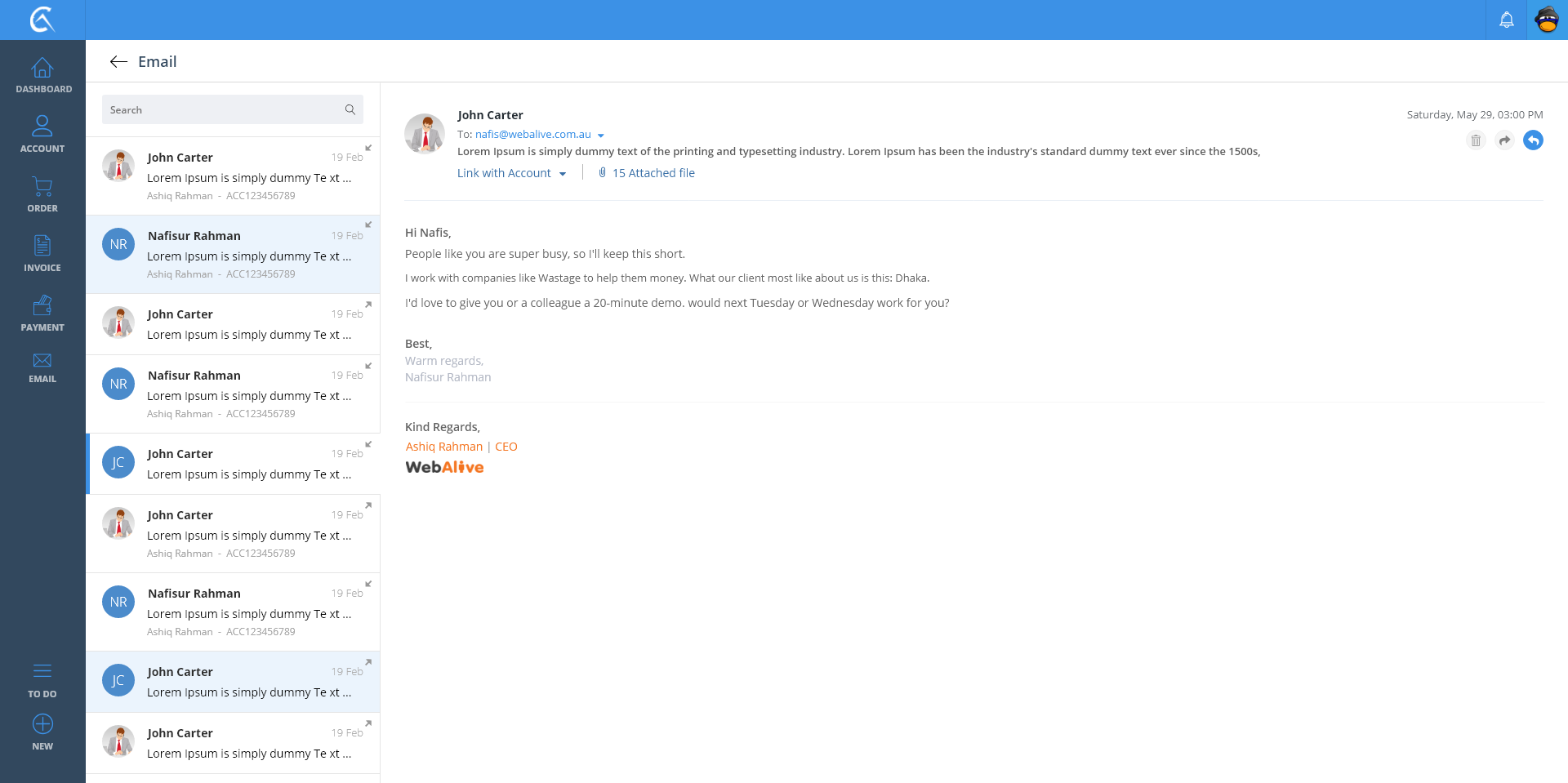Open the To Do list icon
Image resolution: width=1568 pixels, height=783 pixels.
[x=42, y=671]
